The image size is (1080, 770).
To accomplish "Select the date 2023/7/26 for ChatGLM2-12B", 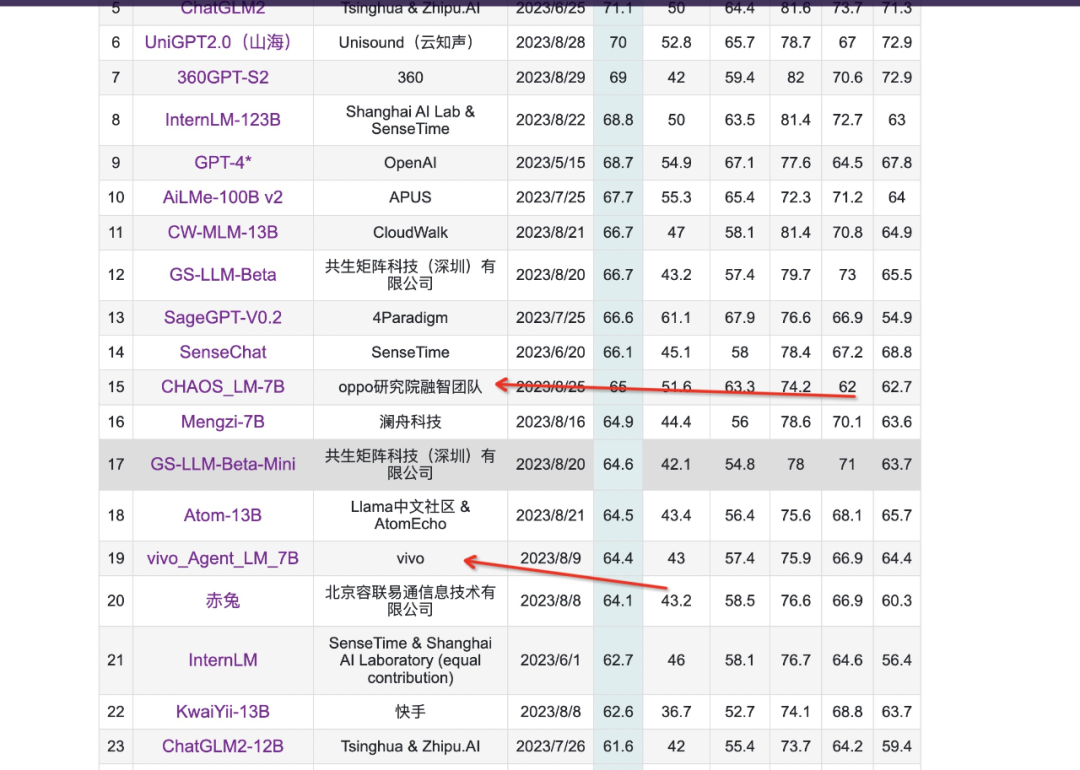I will [x=550, y=747].
